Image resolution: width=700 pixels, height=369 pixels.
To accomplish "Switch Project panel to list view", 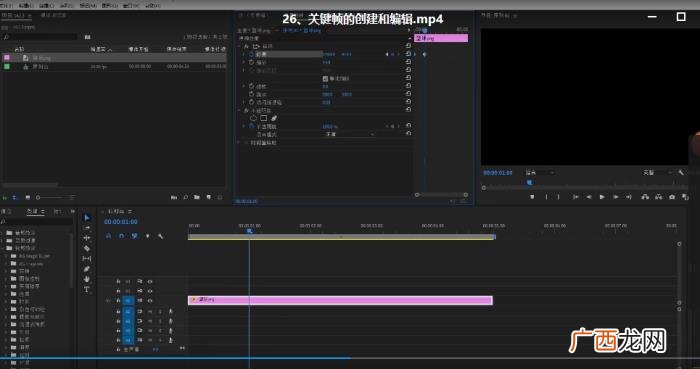I will click(x=14, y=197).
